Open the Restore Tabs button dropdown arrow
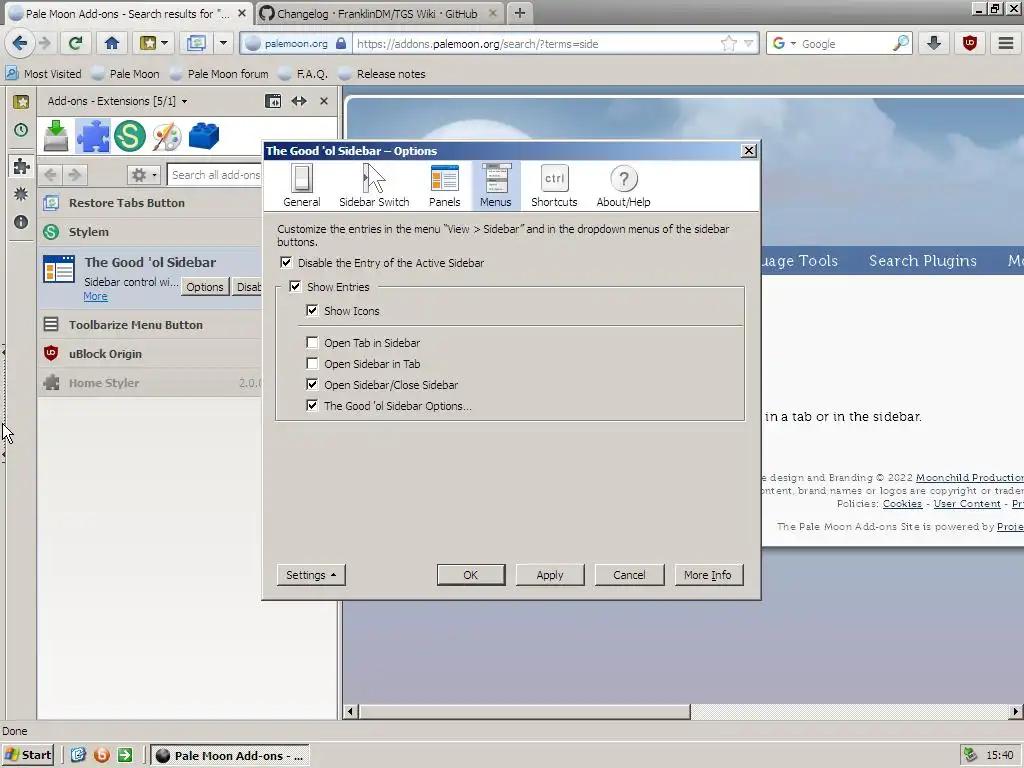 (223, 44)
